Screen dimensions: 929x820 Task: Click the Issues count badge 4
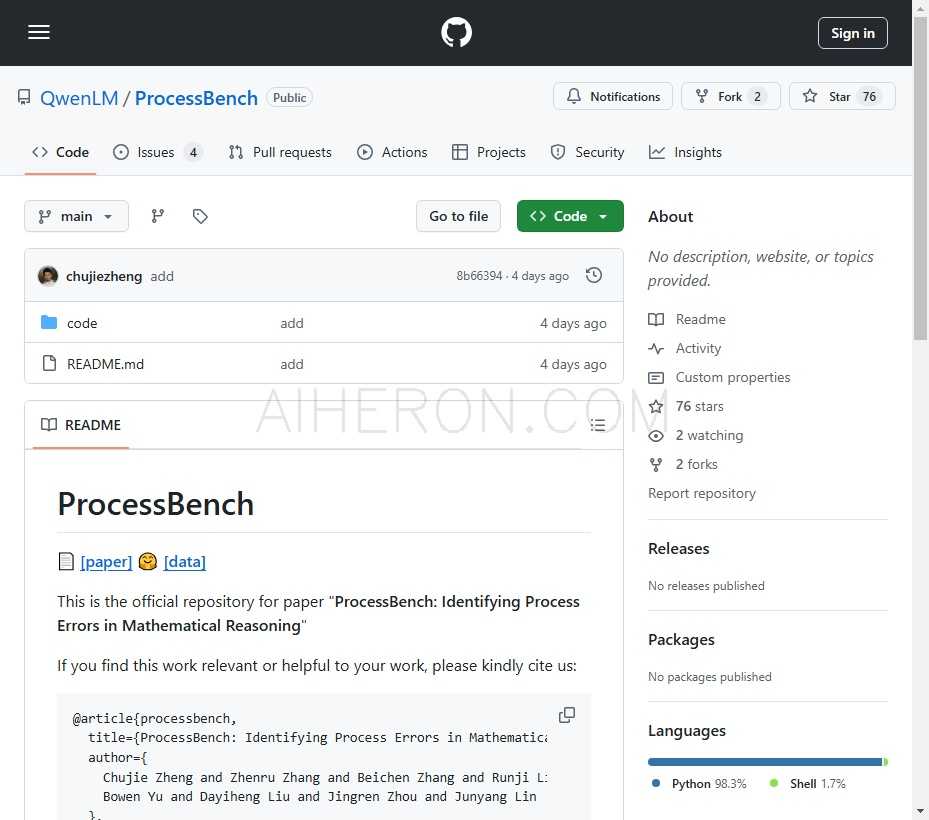click(193, 152)
